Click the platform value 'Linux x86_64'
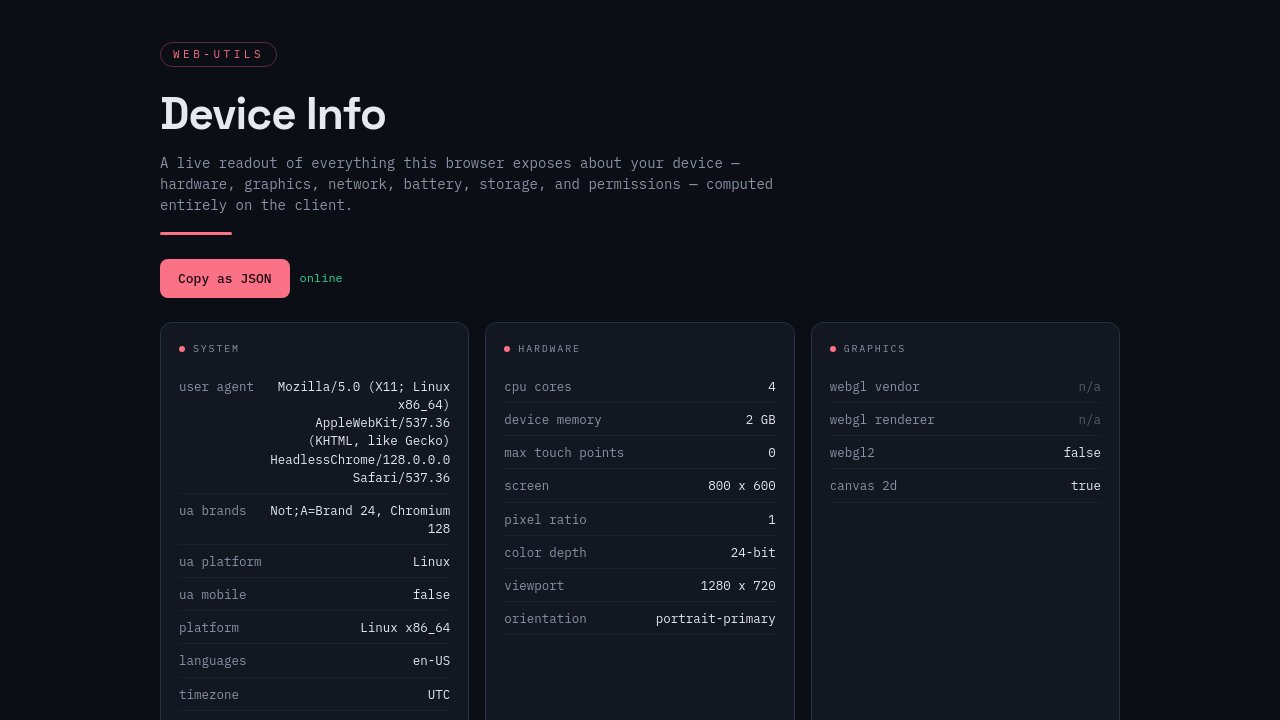Image resolution: width=1280 pixels, height=720 pixels. [x=405, y=628]
